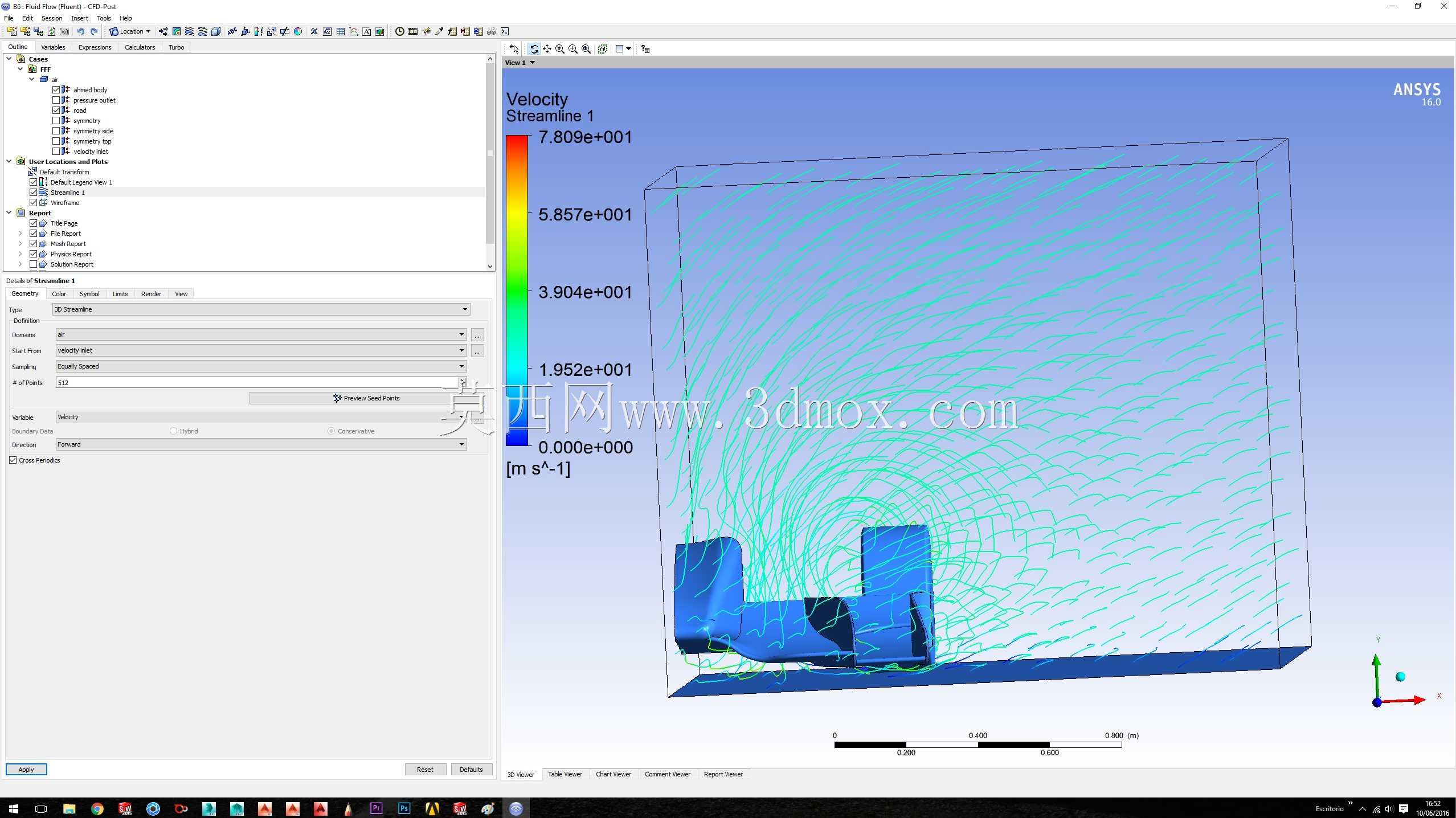Uncheck the ahmed body boundary checkbox
Viewport: 1456px width, 818px height.
[x=56, y=90]
